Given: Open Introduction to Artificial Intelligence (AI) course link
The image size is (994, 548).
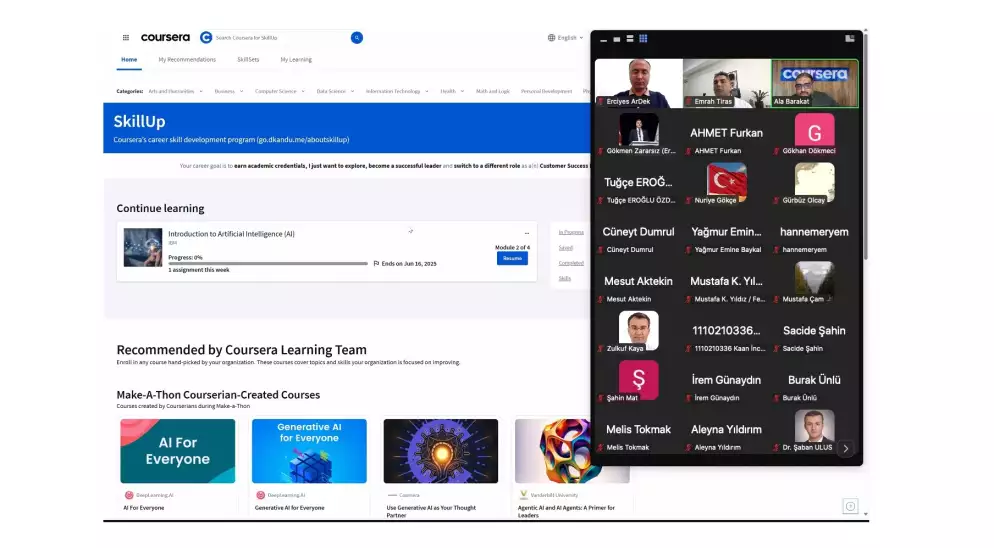Looking at the screenshot, I should pyautogui.click(x=231, y=234).
